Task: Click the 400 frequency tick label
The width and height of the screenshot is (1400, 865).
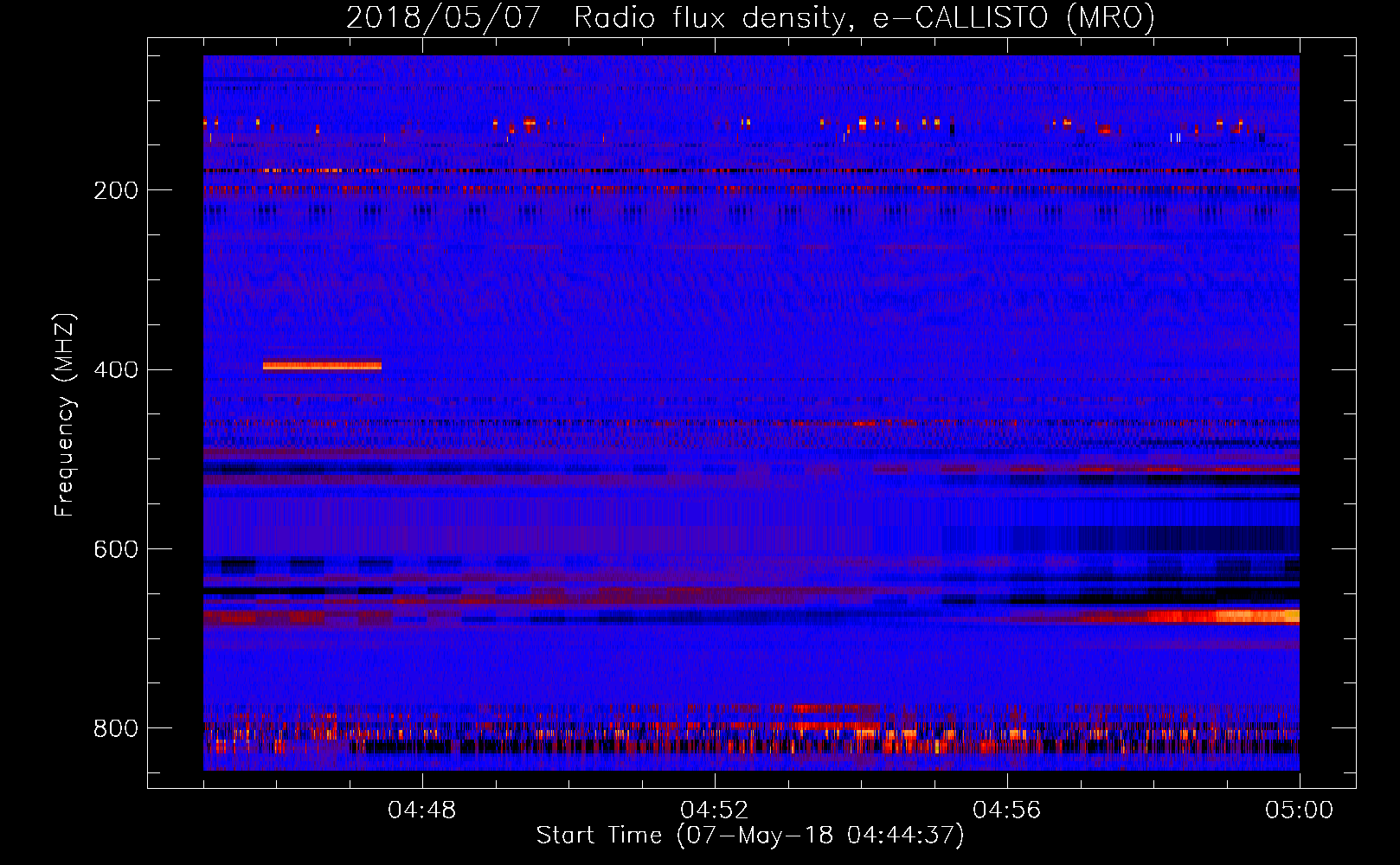Action: 116,370
